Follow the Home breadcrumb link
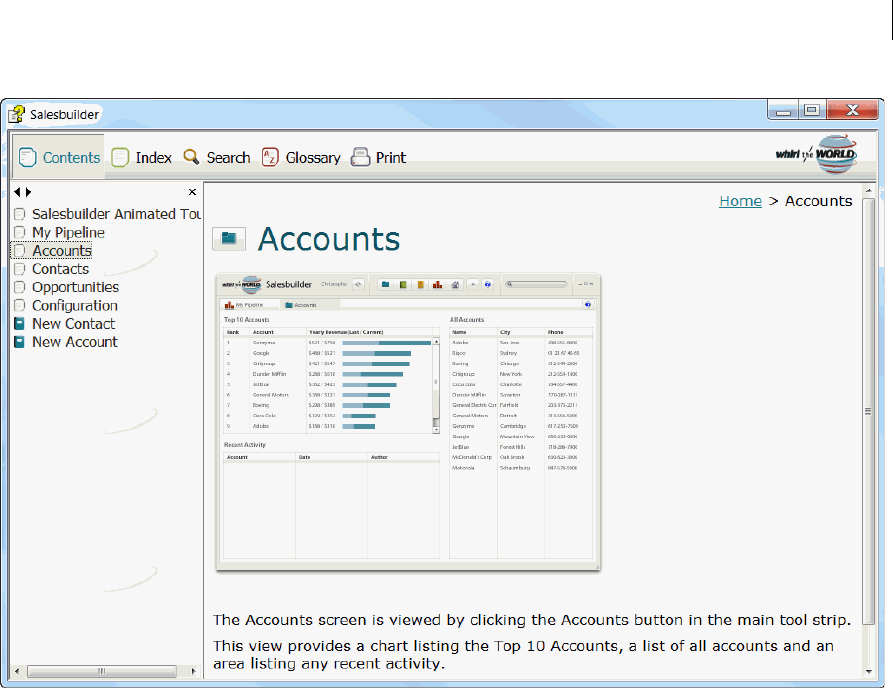Screen dimensions: 893x688 click(x=740, y=201)
